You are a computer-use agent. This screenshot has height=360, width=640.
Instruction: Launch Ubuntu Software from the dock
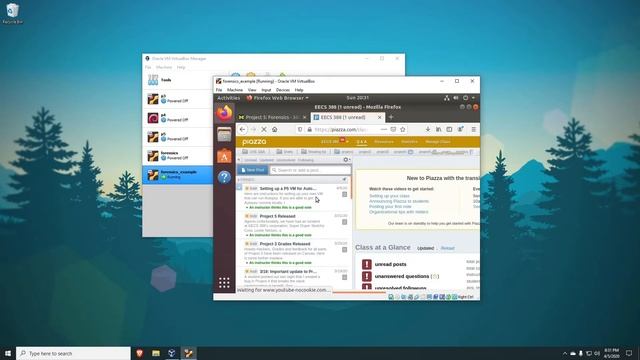coord(224,156)
